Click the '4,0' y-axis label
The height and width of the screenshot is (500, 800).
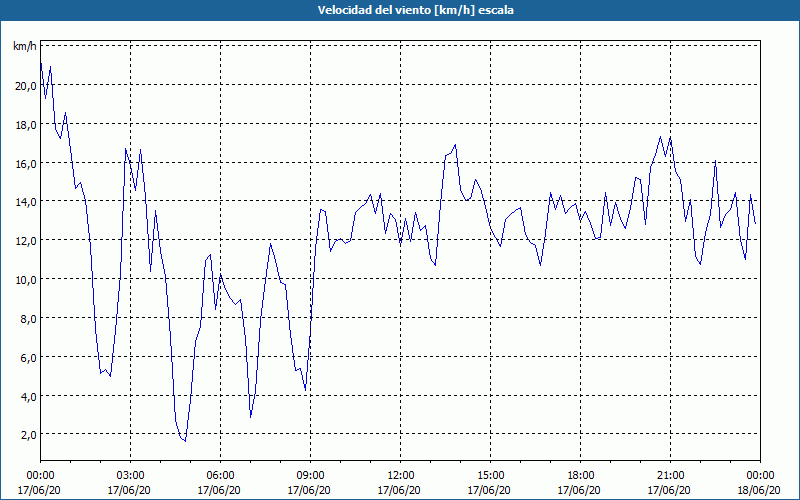29,396
